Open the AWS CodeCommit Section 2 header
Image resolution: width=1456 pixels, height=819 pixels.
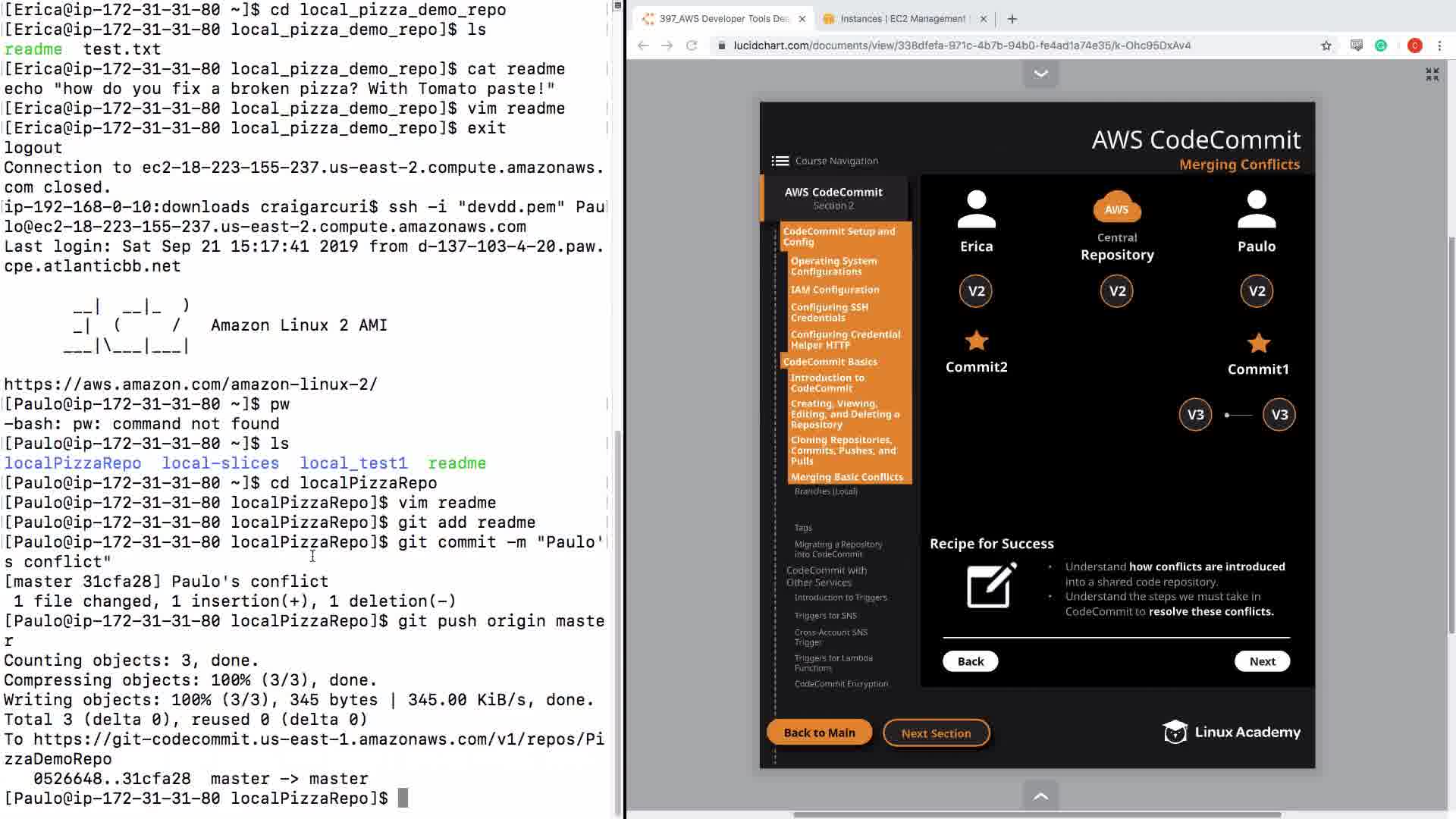(x=833, y=198)
